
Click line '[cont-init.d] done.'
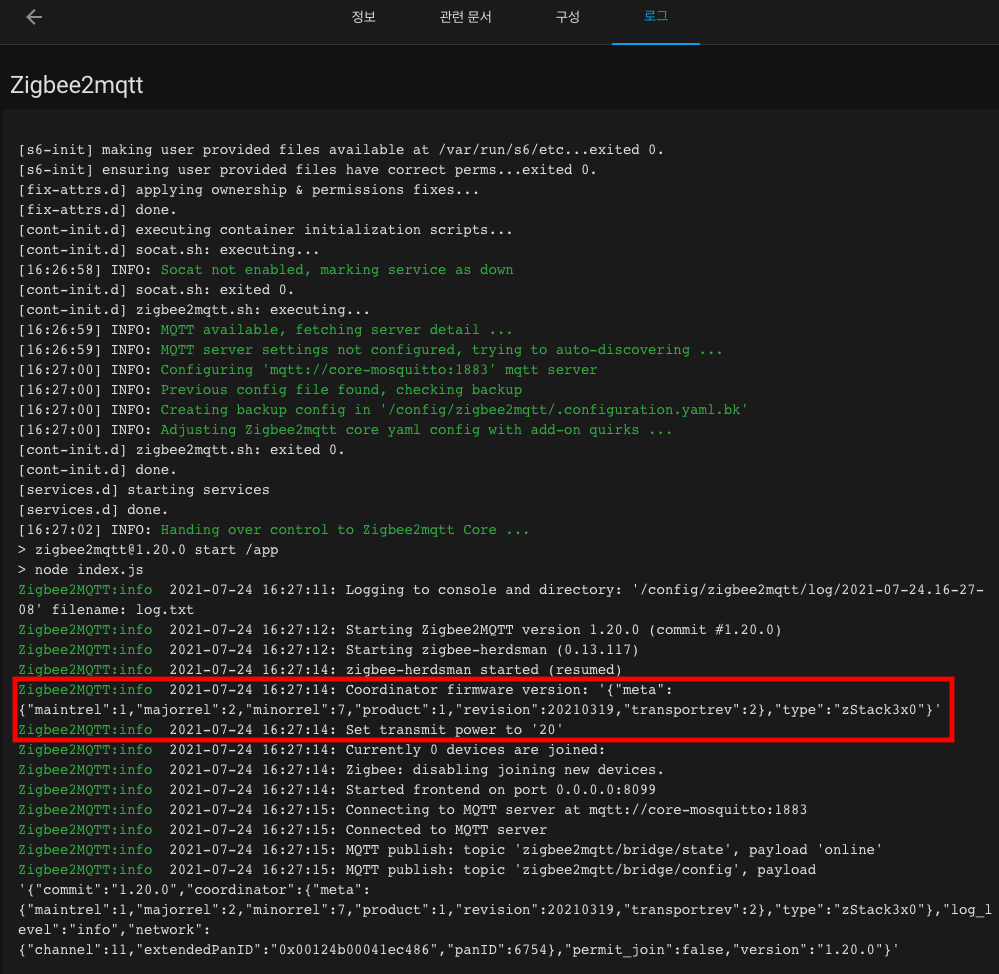(97, 470)
